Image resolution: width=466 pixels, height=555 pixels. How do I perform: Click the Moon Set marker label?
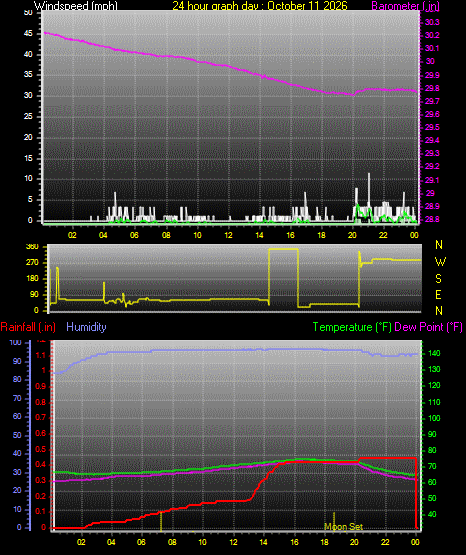click(344, 527)
